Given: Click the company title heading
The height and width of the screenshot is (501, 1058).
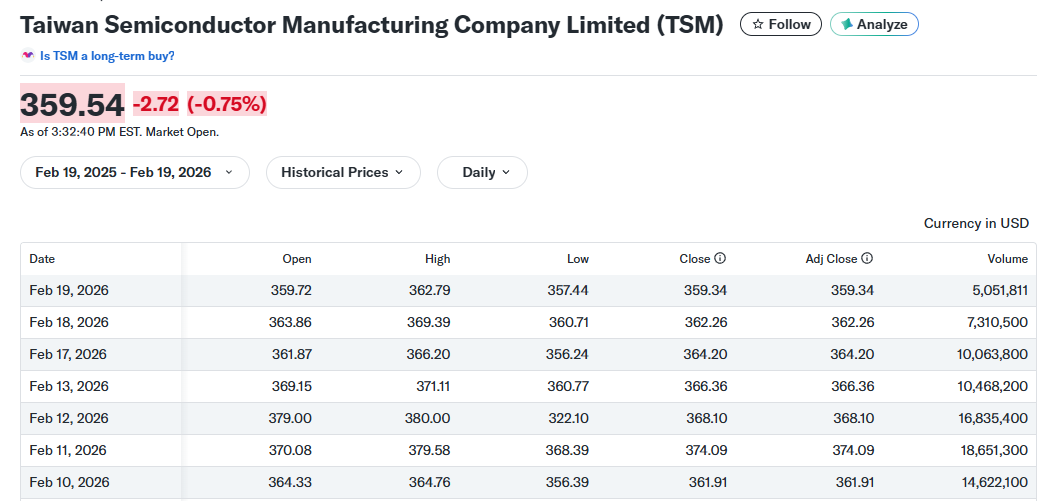Looking at the screenshot, I should point(371,25).
